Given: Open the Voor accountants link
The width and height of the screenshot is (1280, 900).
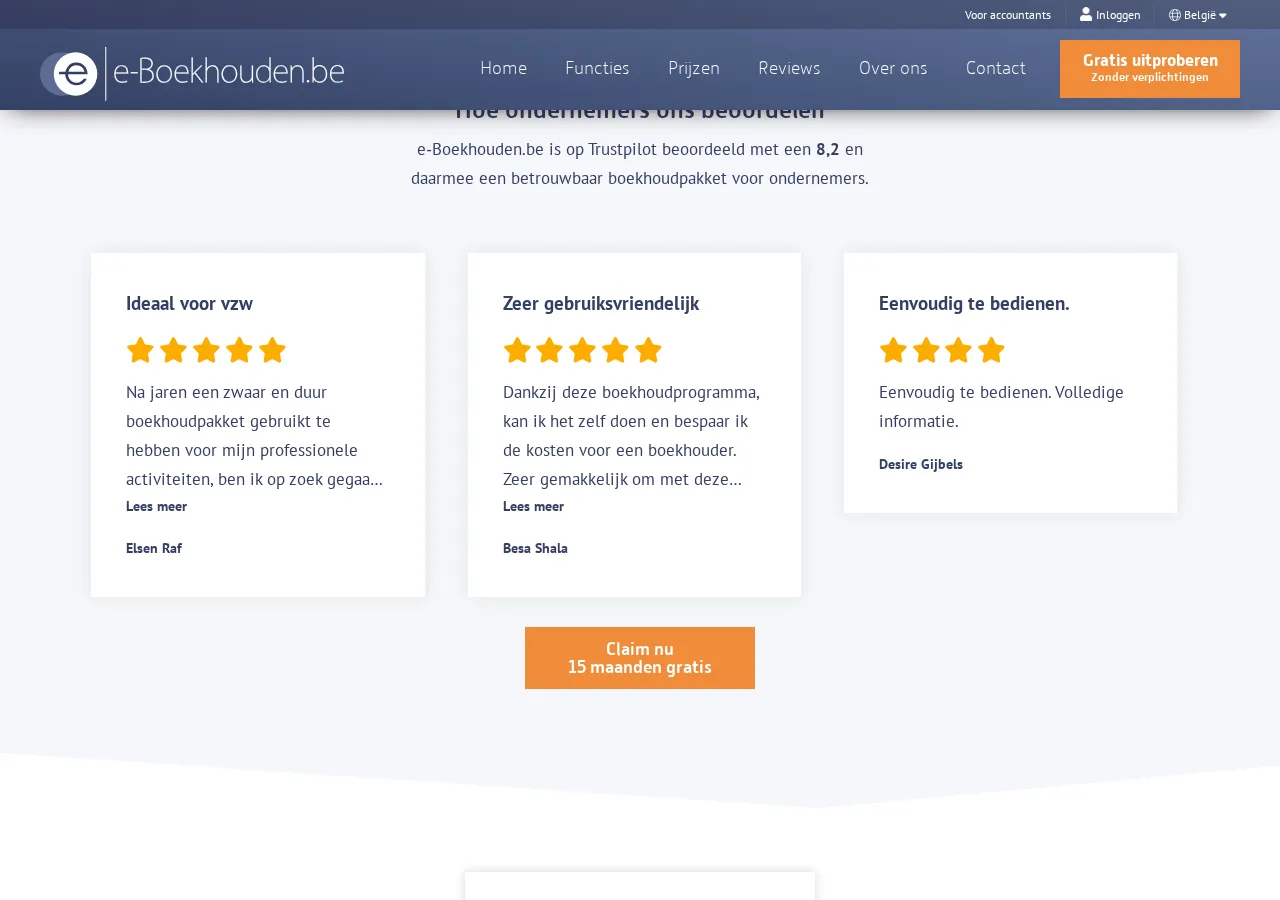Looking at the screenshot, I should [x=1008, y=15].
